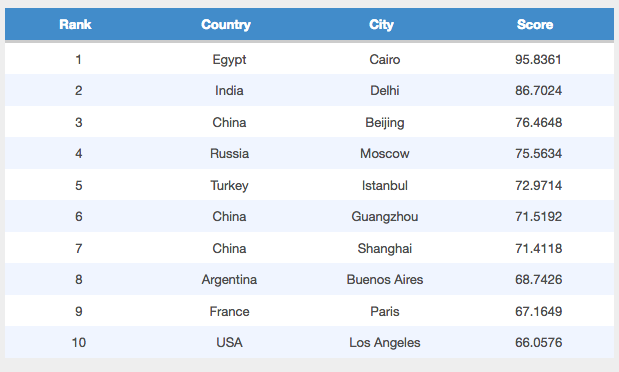This screenshot has height=372, width=619.
Task: Select the Paris city cell
Action: (385, 312)
